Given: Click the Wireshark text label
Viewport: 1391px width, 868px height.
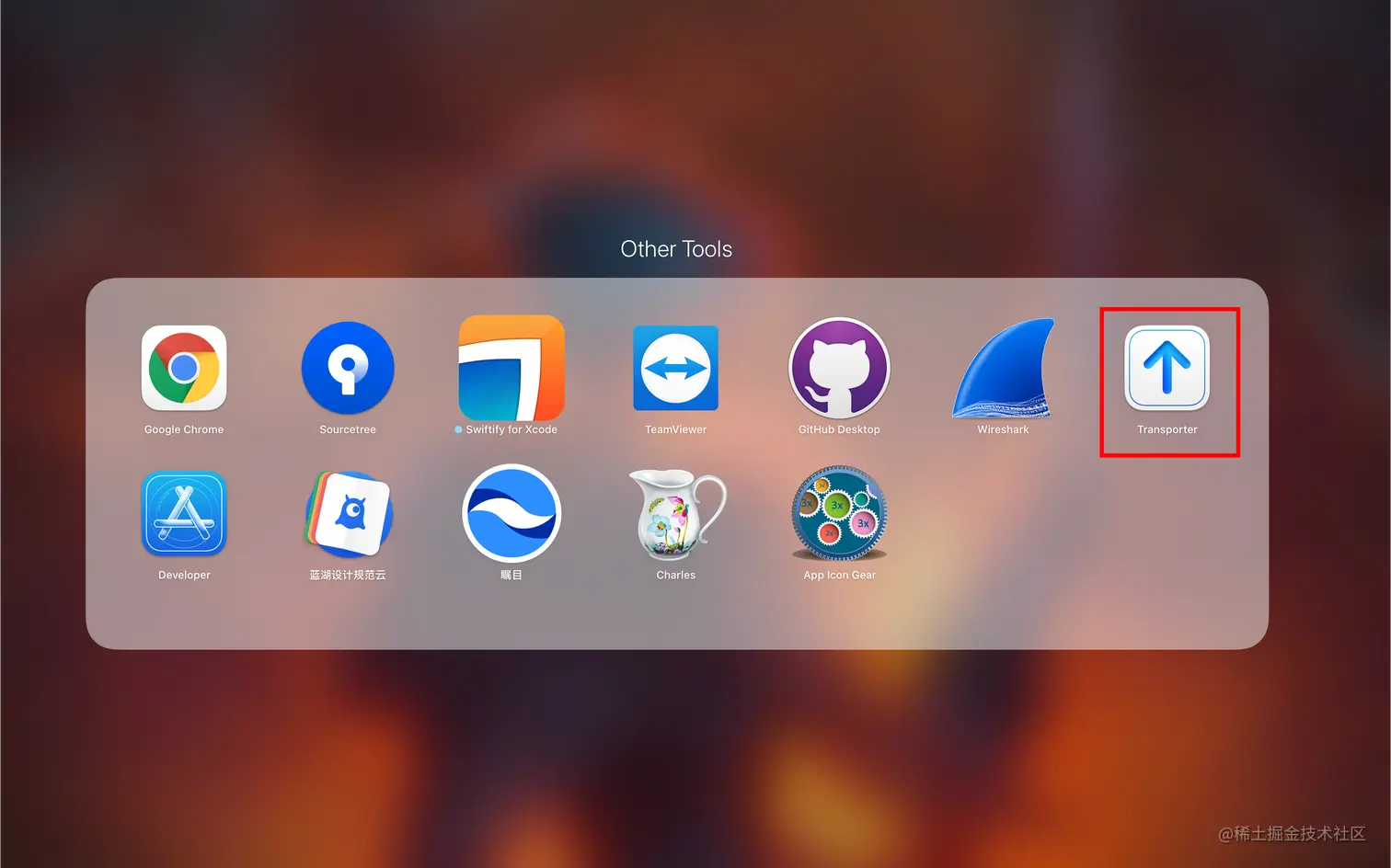Looking at the screenshot, I should 1003,429.
